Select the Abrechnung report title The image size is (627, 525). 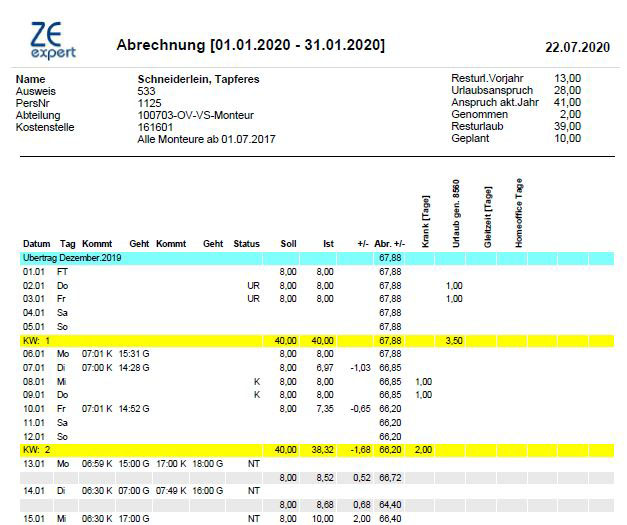coord(250,46)
